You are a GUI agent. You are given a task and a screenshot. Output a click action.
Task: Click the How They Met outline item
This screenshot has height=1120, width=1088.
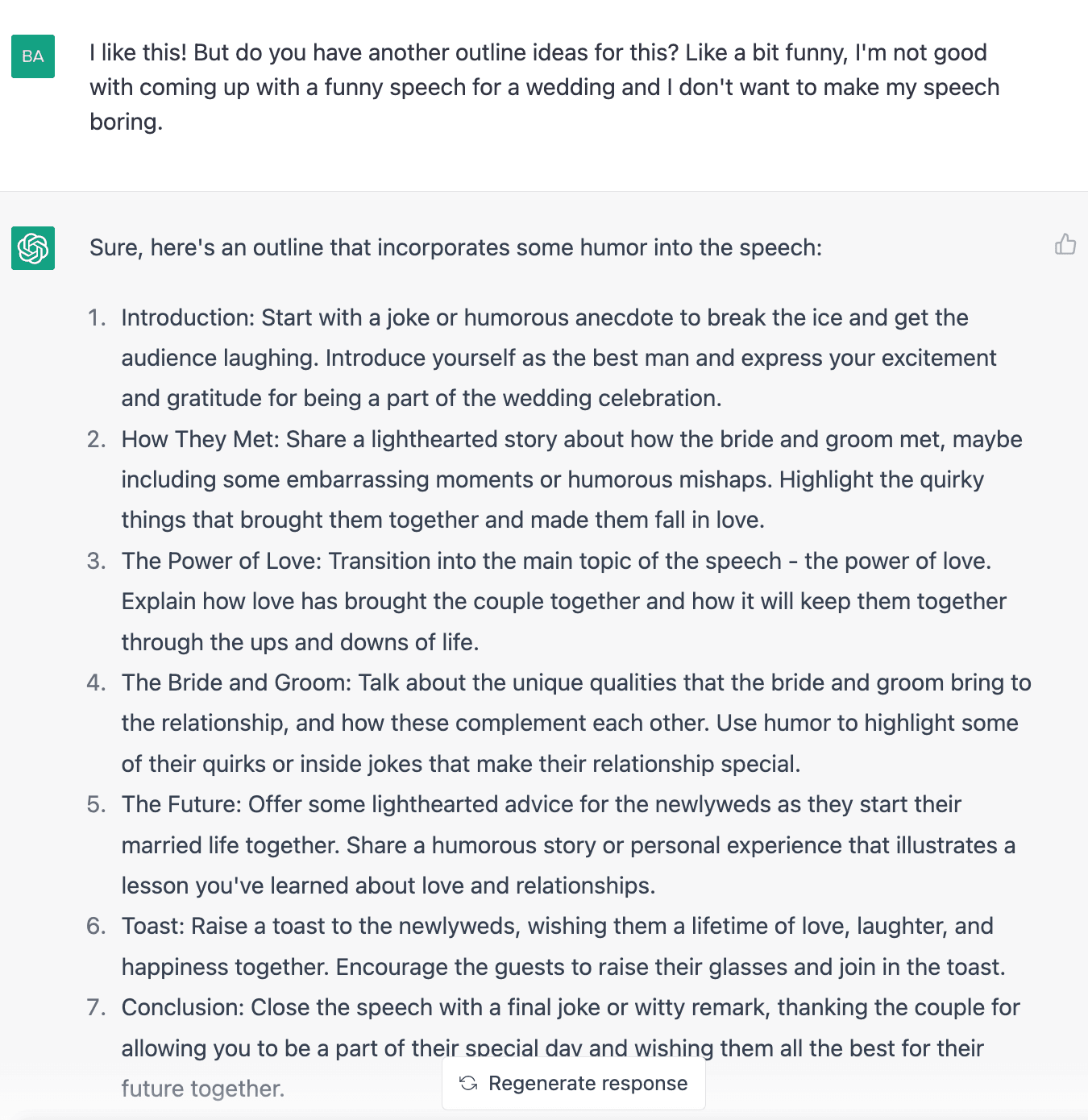[x=571, y=479]
